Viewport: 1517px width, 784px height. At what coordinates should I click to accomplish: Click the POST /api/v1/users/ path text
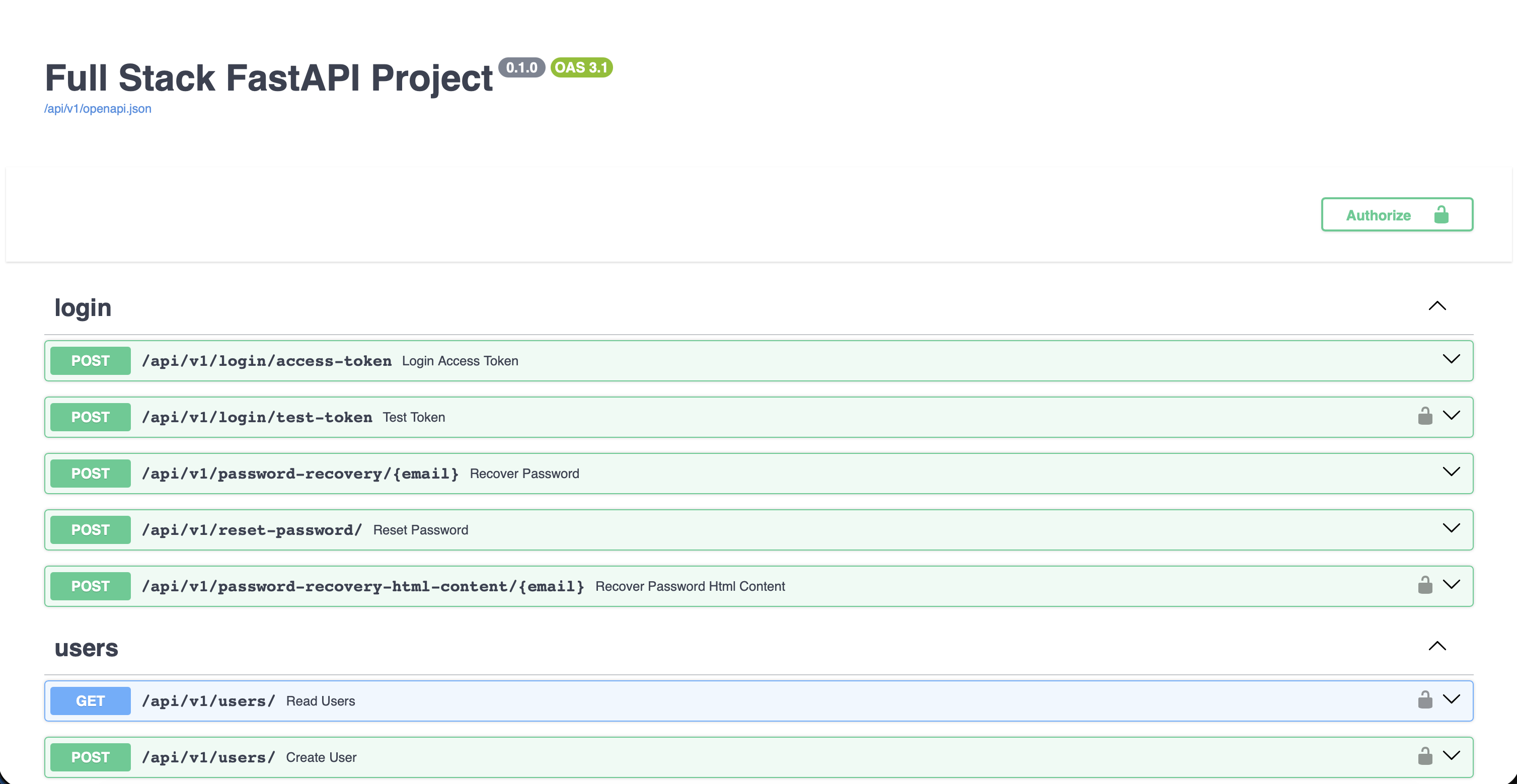(x=208, y=758)
